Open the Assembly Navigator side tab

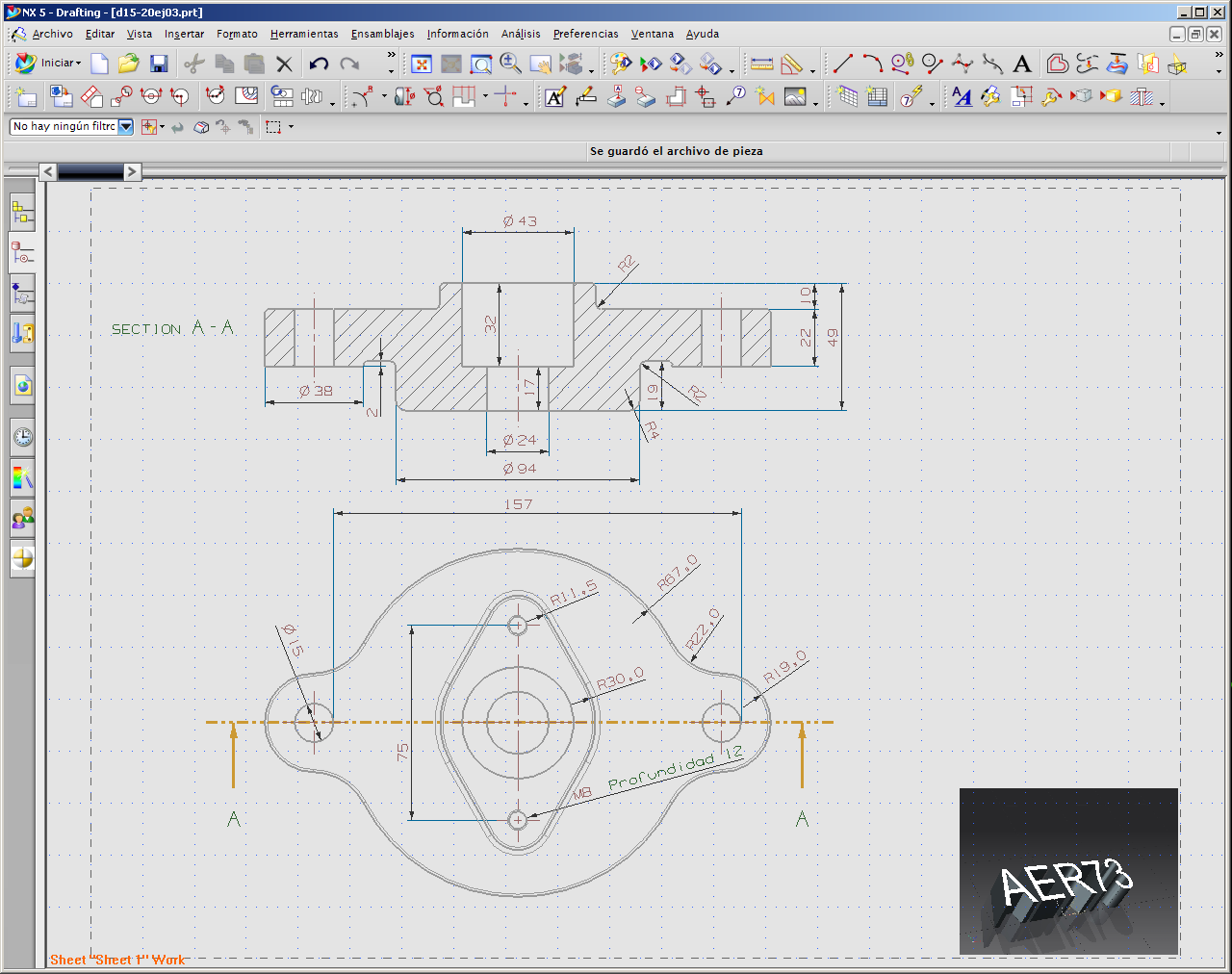pos(23,213)
